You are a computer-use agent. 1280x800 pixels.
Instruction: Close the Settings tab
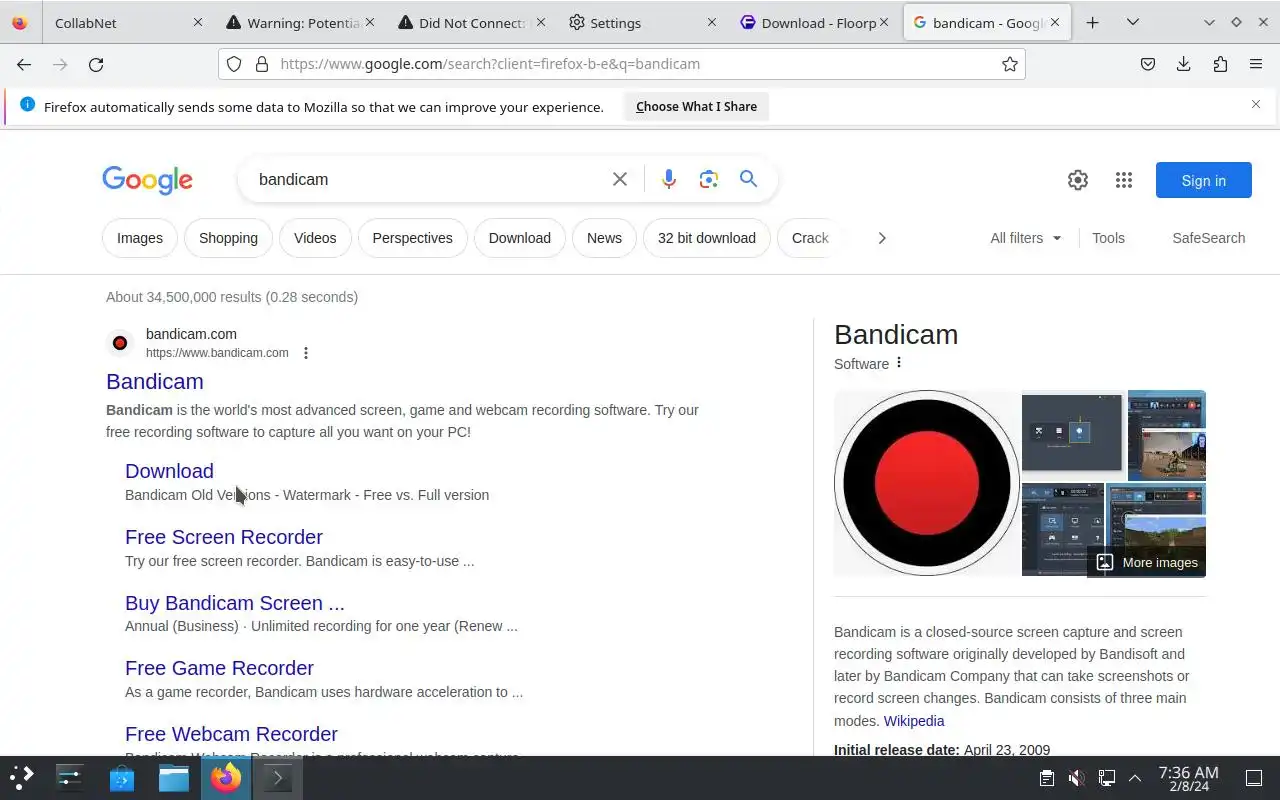[x=712, y=22]
